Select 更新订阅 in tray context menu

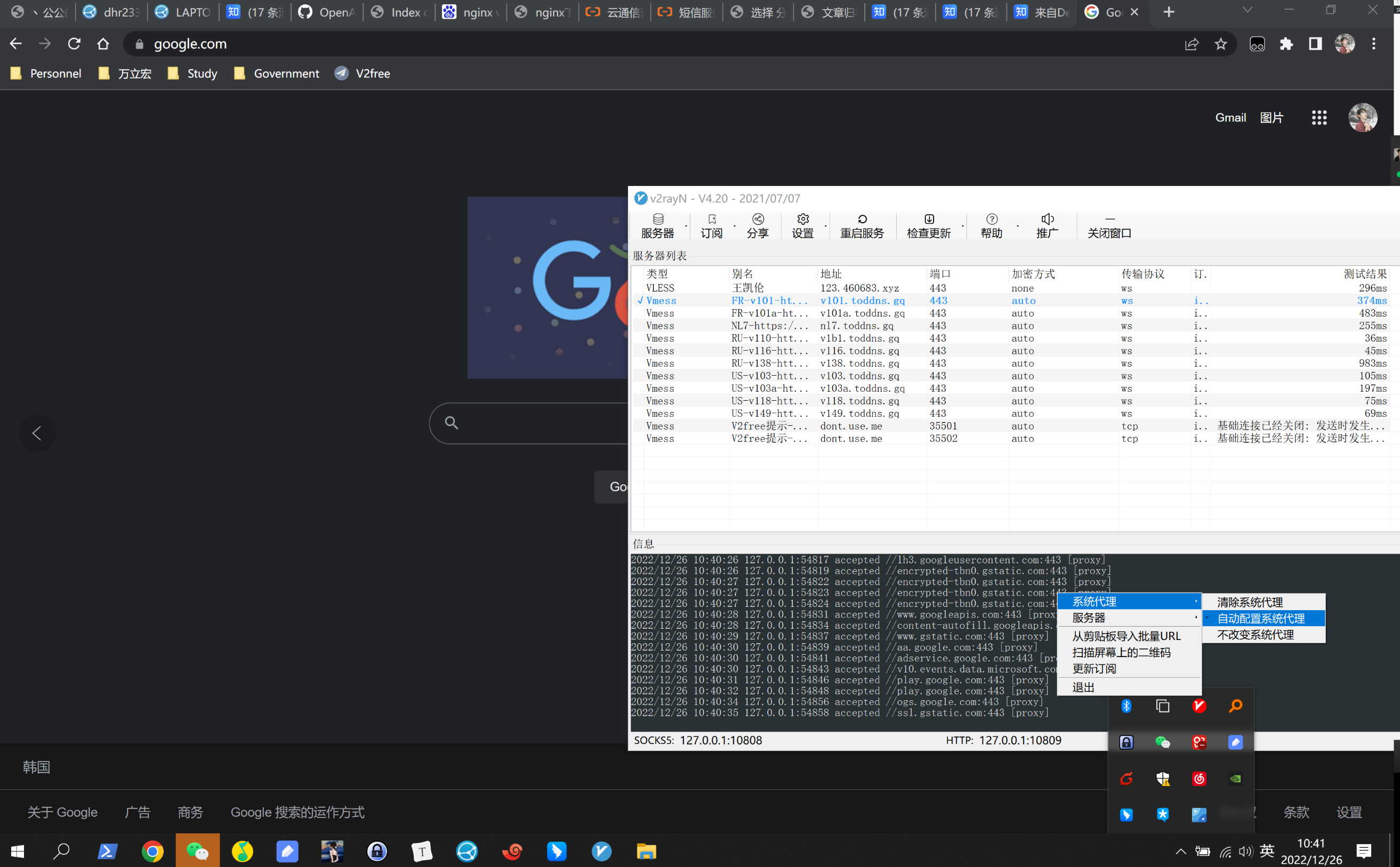1094,669
